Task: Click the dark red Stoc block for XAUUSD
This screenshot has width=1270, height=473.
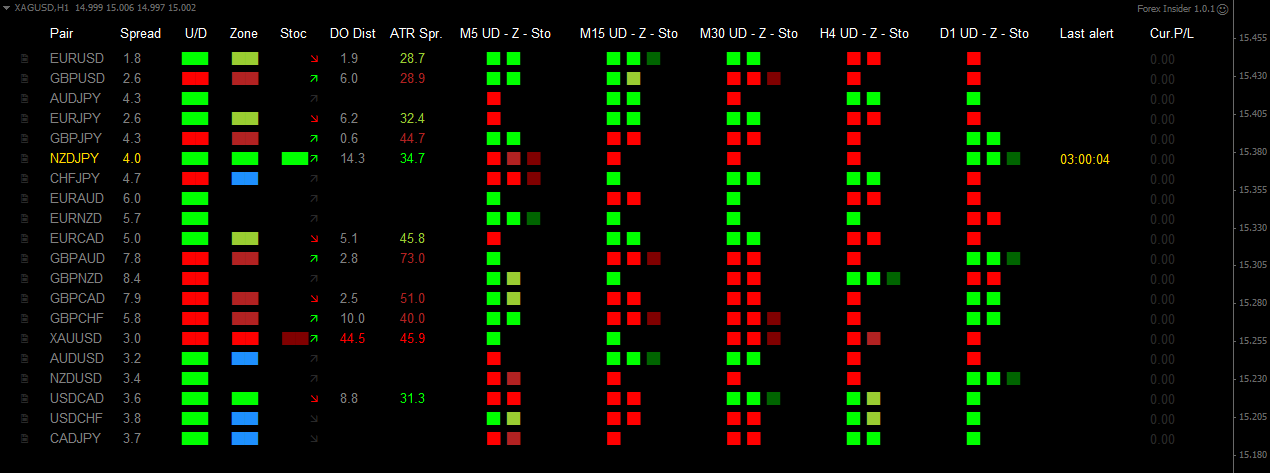Action: (295, 339)
